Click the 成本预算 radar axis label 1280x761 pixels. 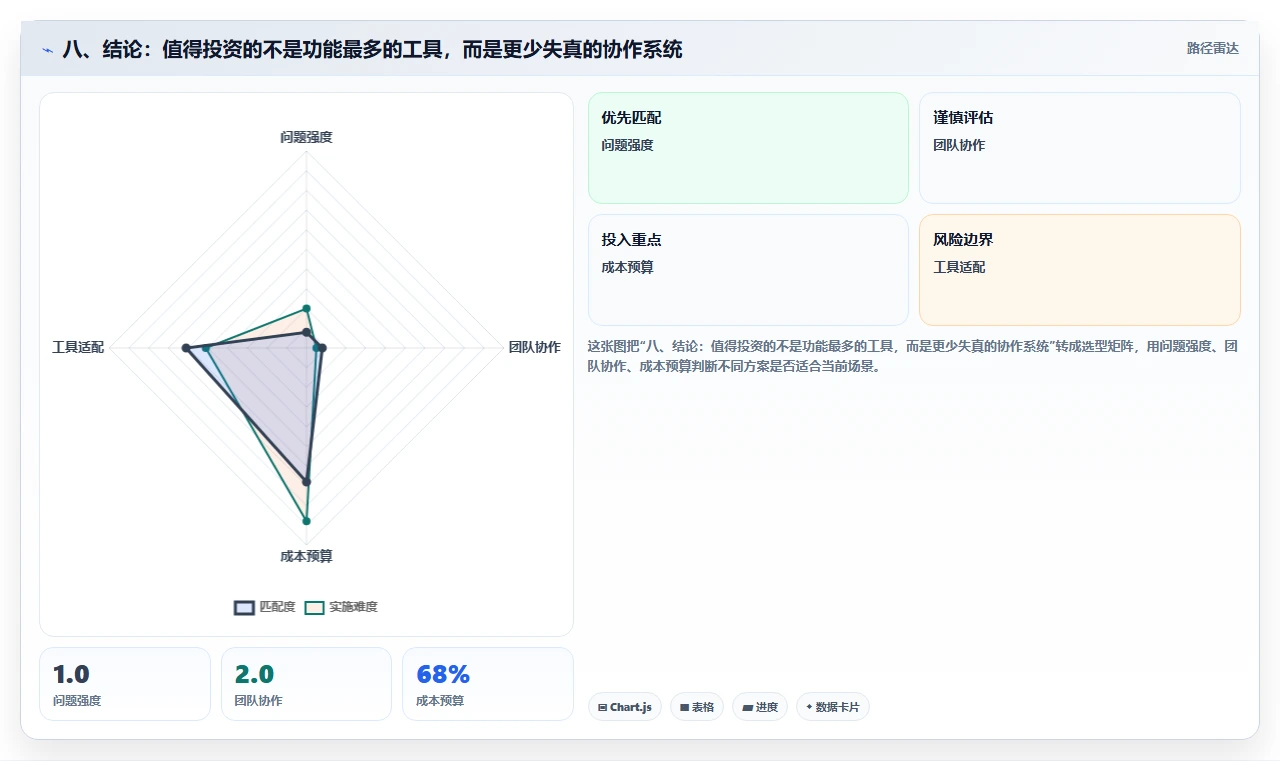point(306,556)
